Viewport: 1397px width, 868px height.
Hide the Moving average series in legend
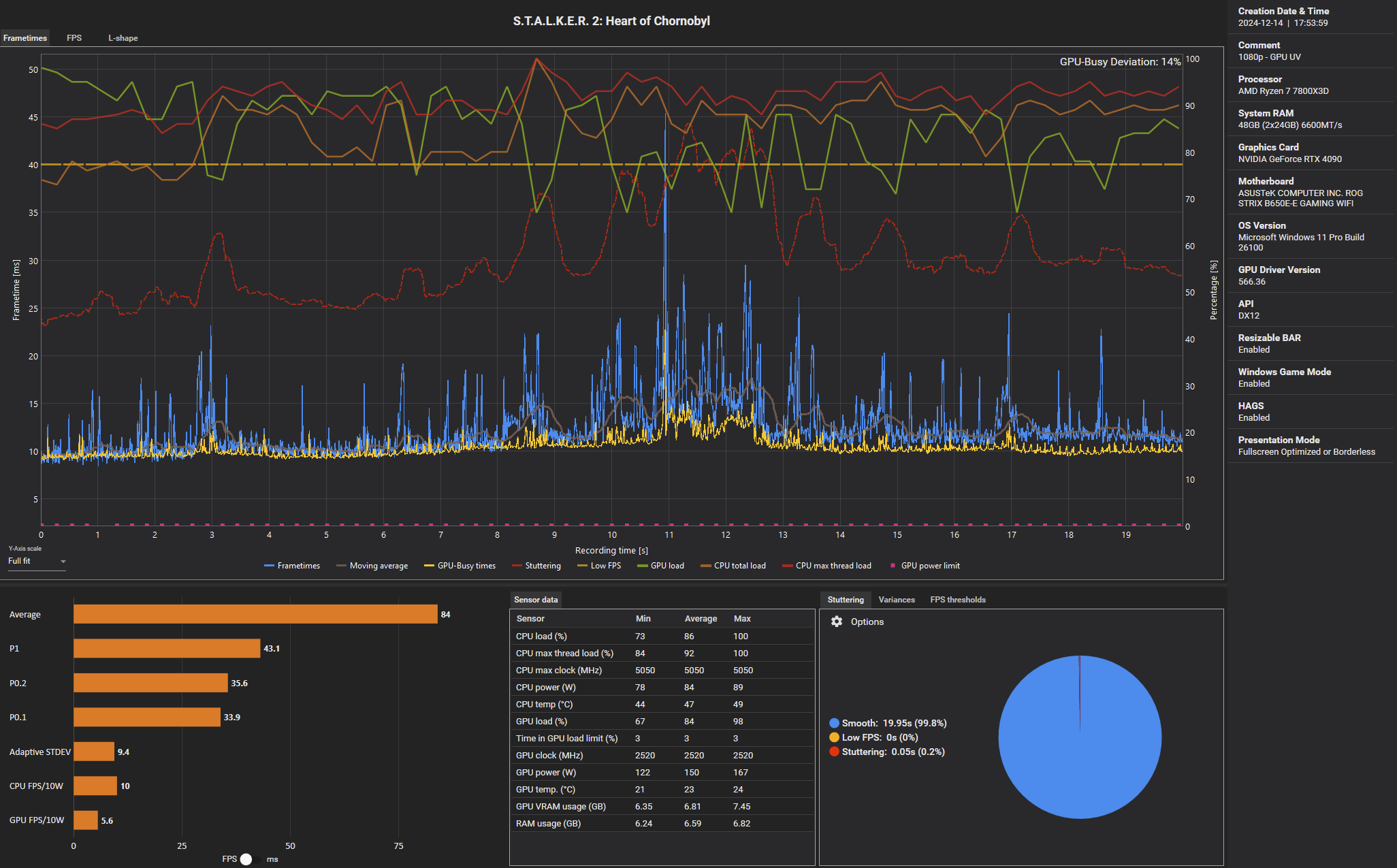coord(378,566)
